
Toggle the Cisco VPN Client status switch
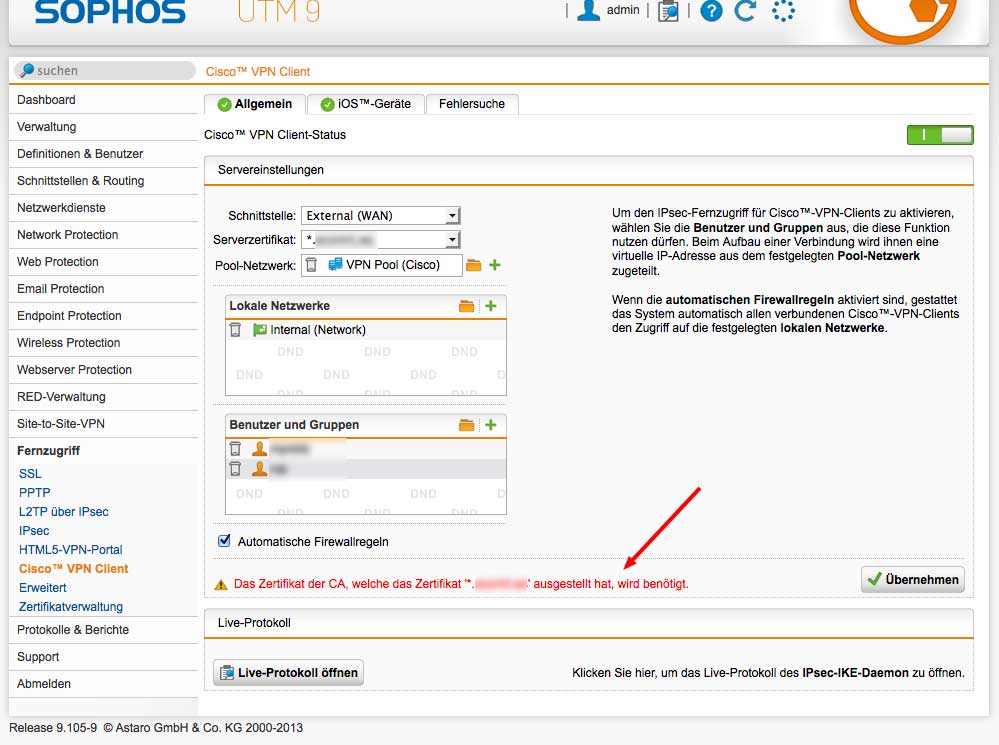940,135
